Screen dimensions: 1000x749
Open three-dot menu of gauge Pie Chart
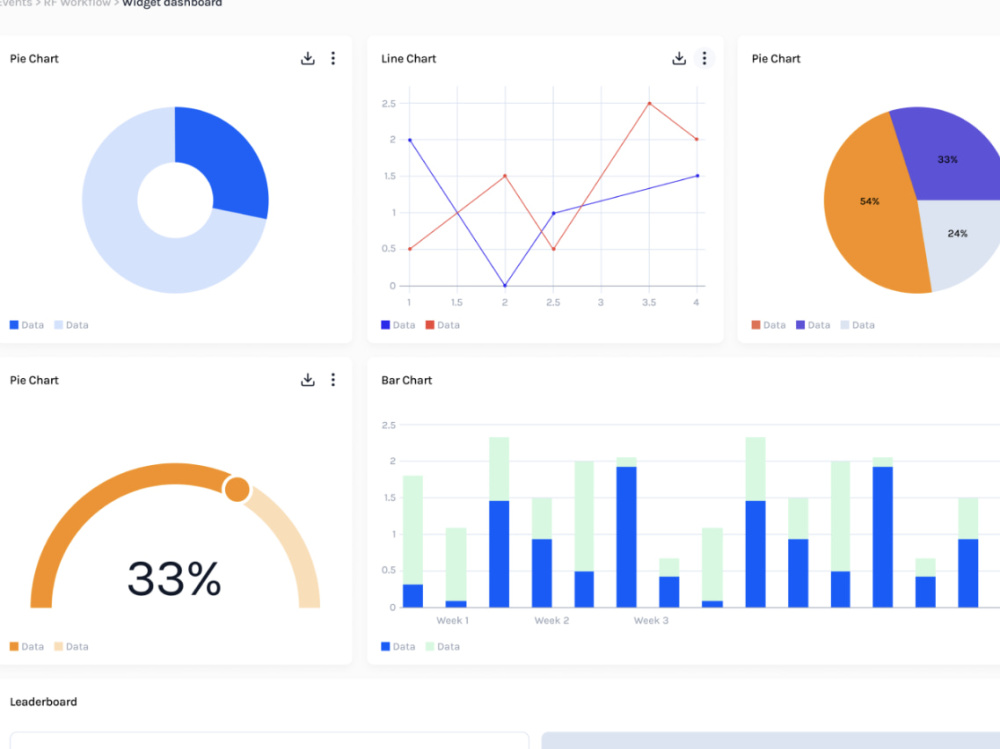point(333,380)
